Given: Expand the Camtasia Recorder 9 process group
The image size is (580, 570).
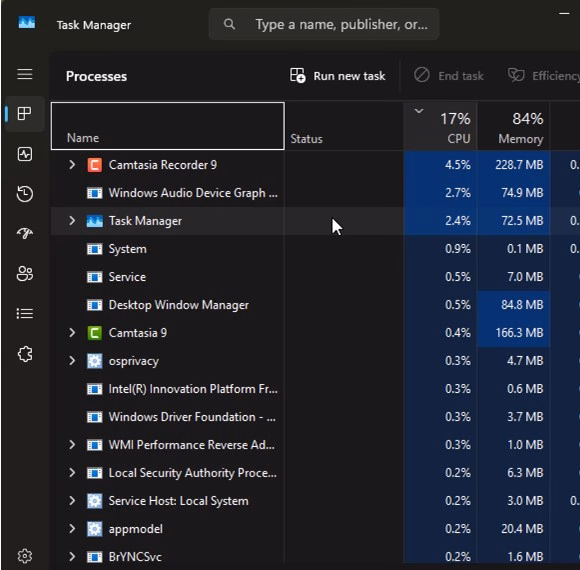Looking at the screenshot, I should [x=72, y=165].
